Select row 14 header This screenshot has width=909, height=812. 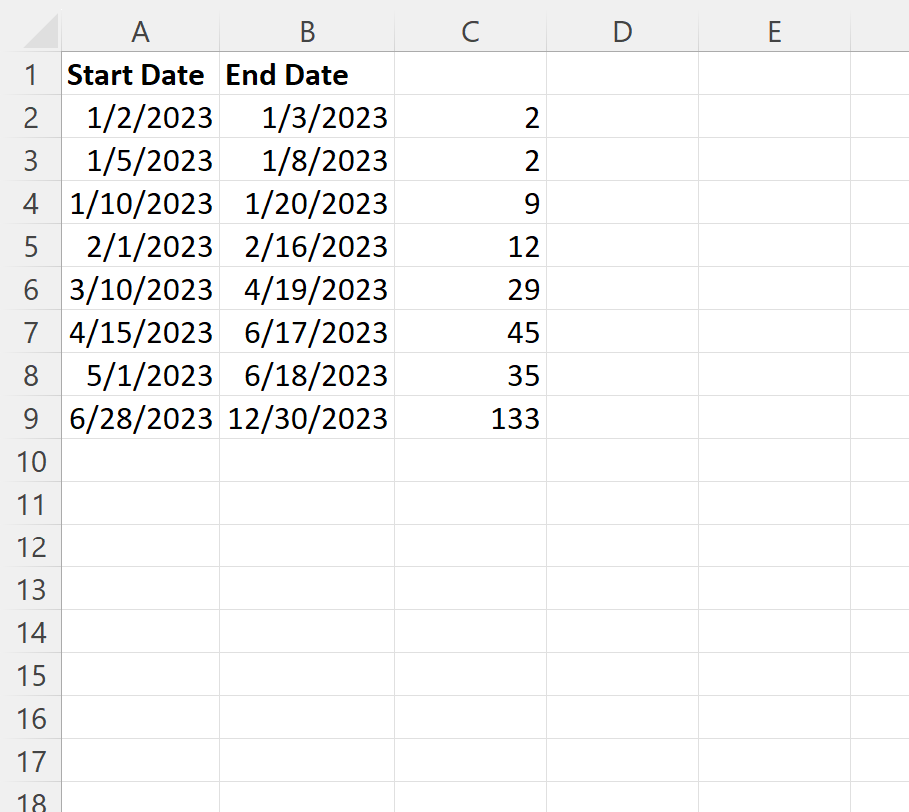pyautogui.click(x=31, y=632)
